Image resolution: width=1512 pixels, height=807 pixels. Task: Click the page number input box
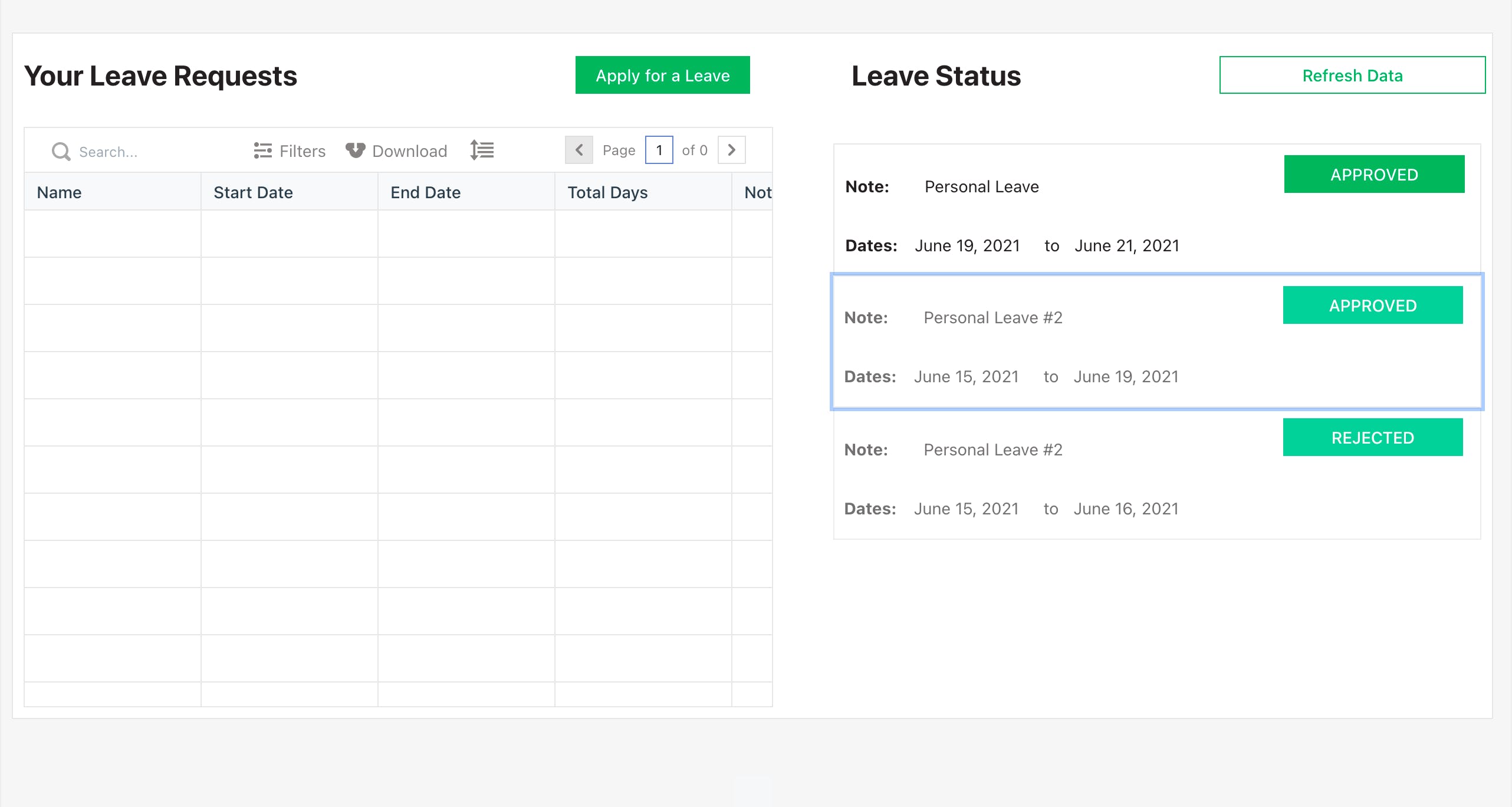pos(659,150)
